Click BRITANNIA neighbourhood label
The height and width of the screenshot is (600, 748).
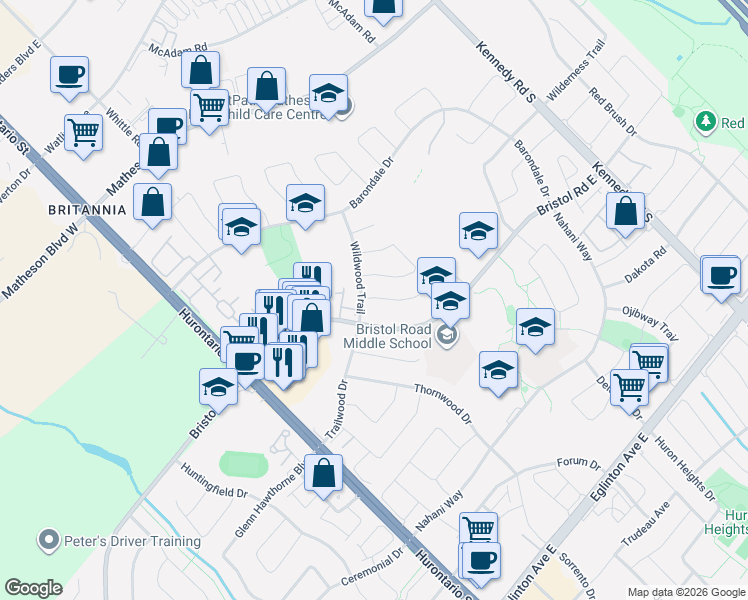click(x=87, y=210)
